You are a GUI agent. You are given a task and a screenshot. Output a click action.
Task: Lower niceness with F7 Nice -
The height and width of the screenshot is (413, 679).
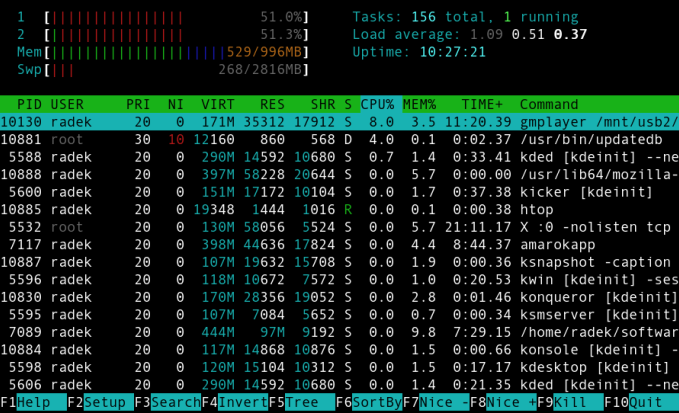pyautogui.click(x=436, y=403)
